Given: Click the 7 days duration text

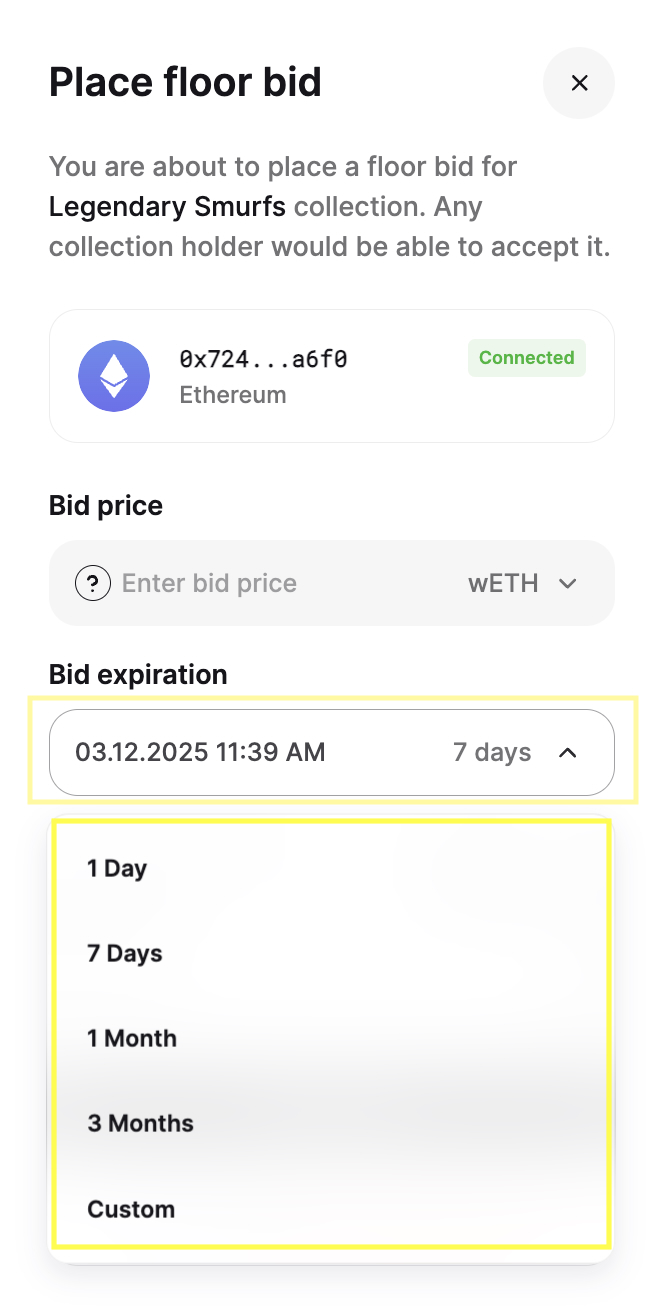Looking at the screenshot, I should pos(492,752).
